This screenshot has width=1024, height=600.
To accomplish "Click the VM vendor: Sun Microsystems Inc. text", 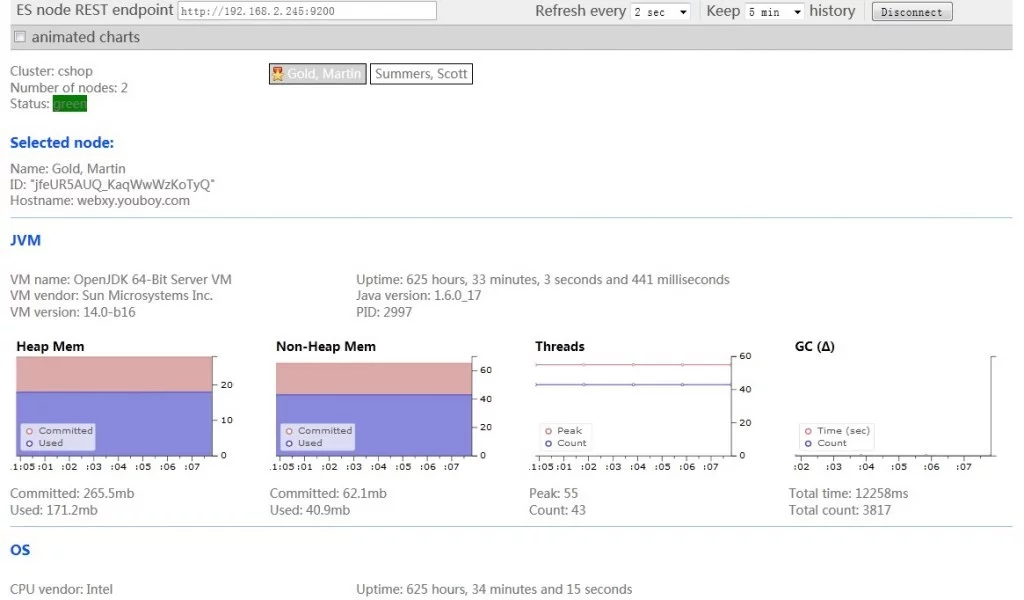I will coord(111,295).
